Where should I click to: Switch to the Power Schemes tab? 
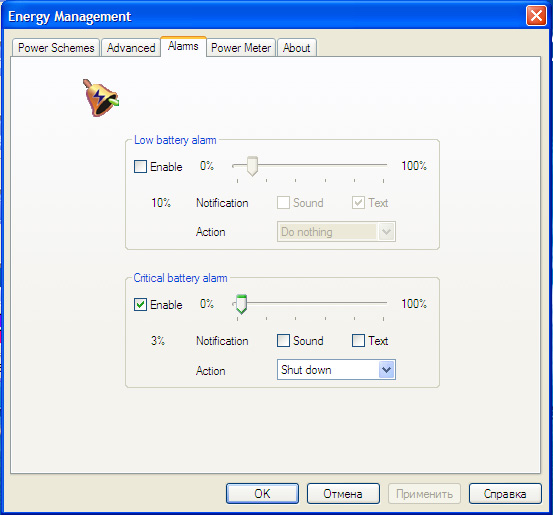click(x=56, y=48)
